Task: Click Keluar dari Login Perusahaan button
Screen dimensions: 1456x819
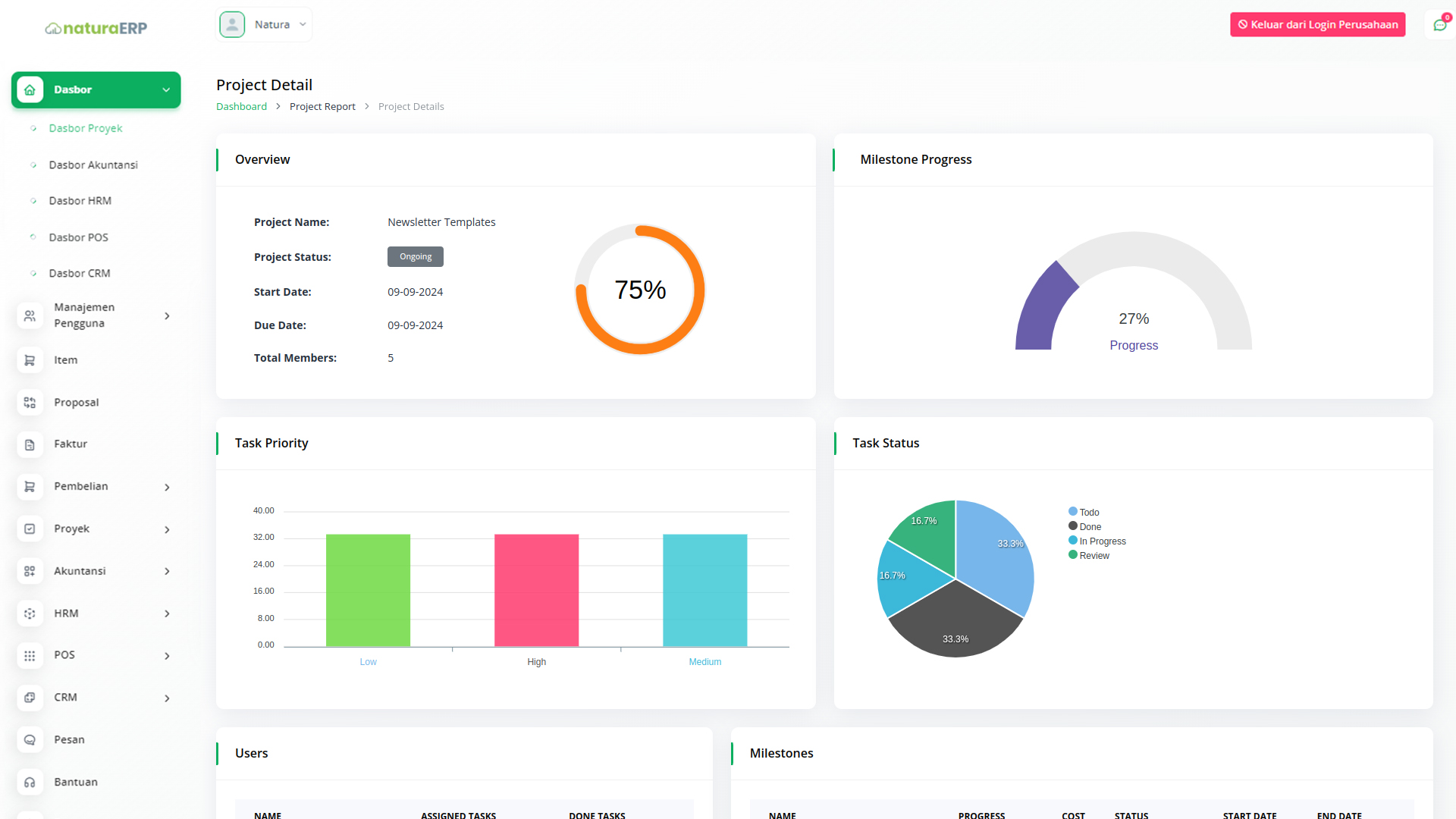Action: coord(1317,24)
